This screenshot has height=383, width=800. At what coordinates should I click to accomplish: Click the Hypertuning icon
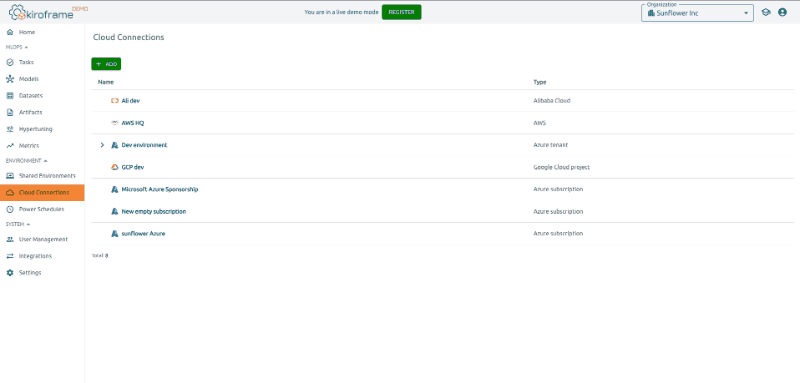(x=10, y=129)
